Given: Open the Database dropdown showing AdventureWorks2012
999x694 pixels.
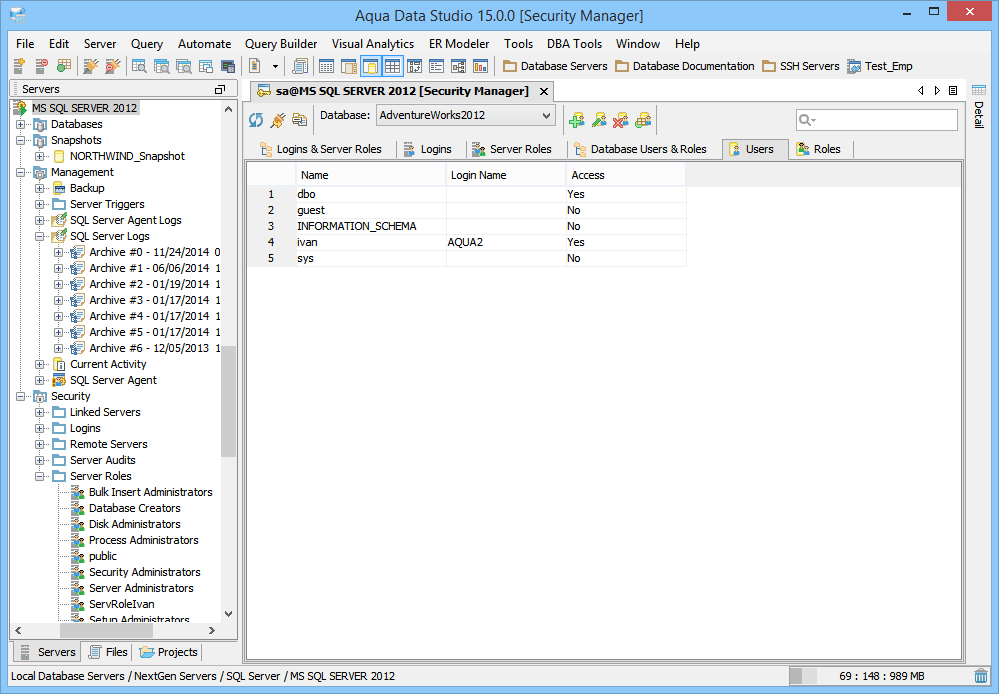Looking at the screenshot, I should pyautogui.click(x=466, y=115).
